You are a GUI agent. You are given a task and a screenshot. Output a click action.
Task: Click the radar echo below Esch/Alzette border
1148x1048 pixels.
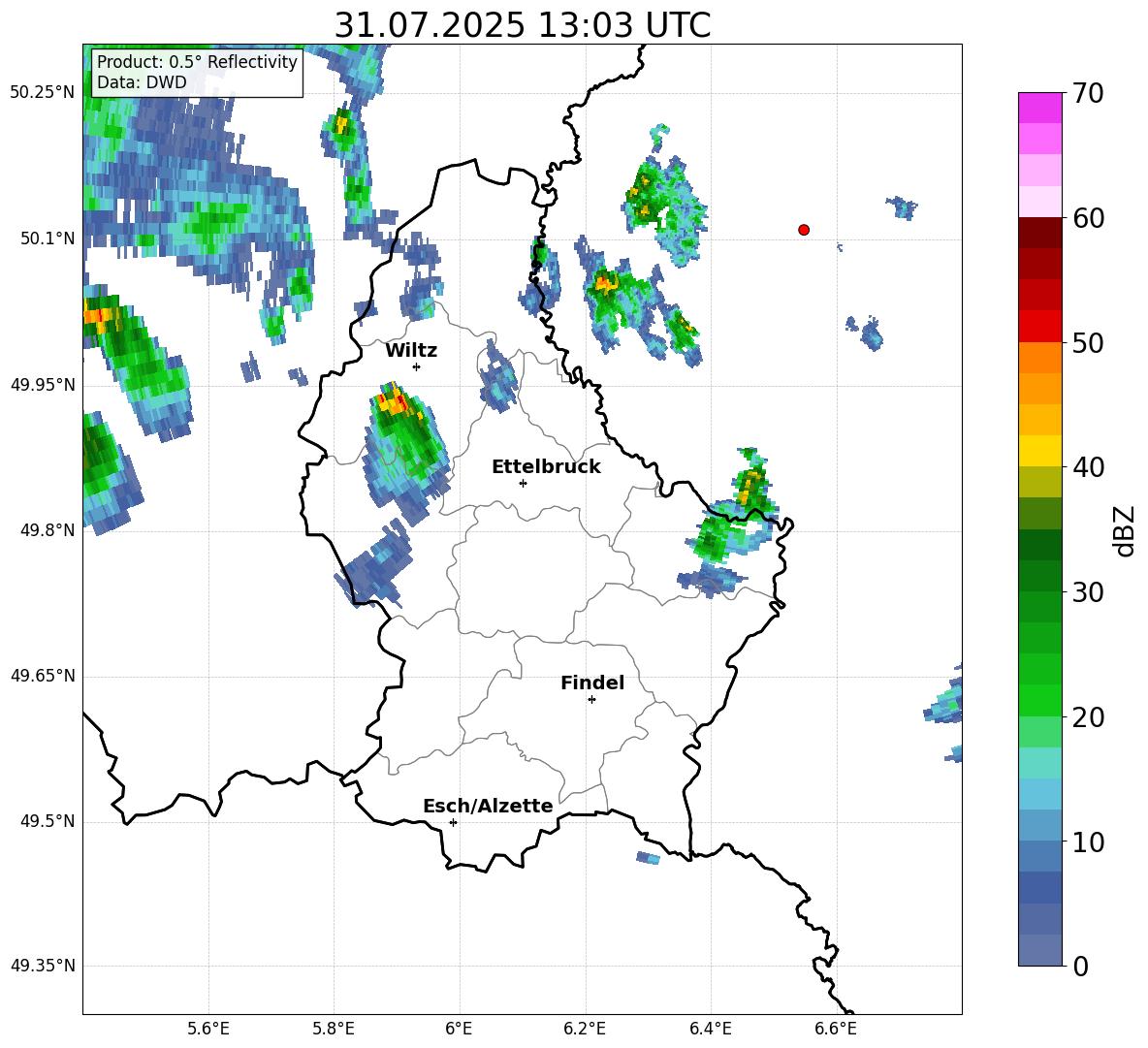tap(648, 858)
